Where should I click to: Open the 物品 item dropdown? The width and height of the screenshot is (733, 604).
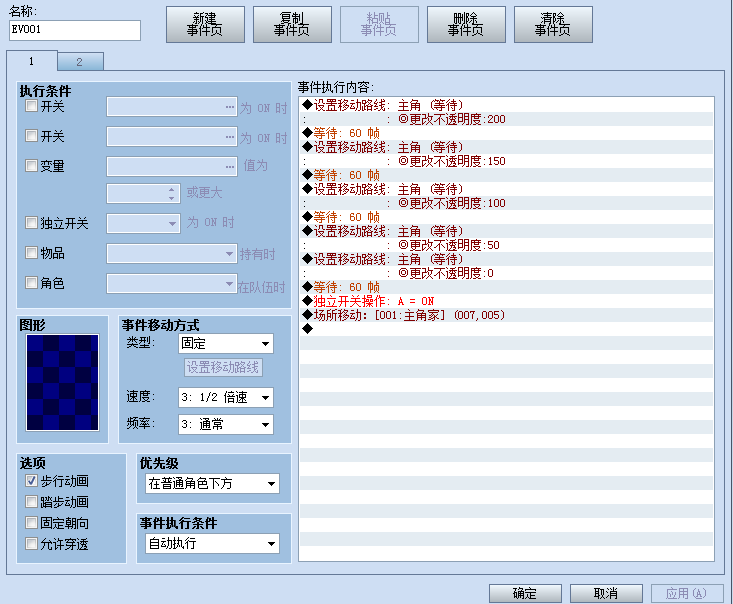[172, 253]
